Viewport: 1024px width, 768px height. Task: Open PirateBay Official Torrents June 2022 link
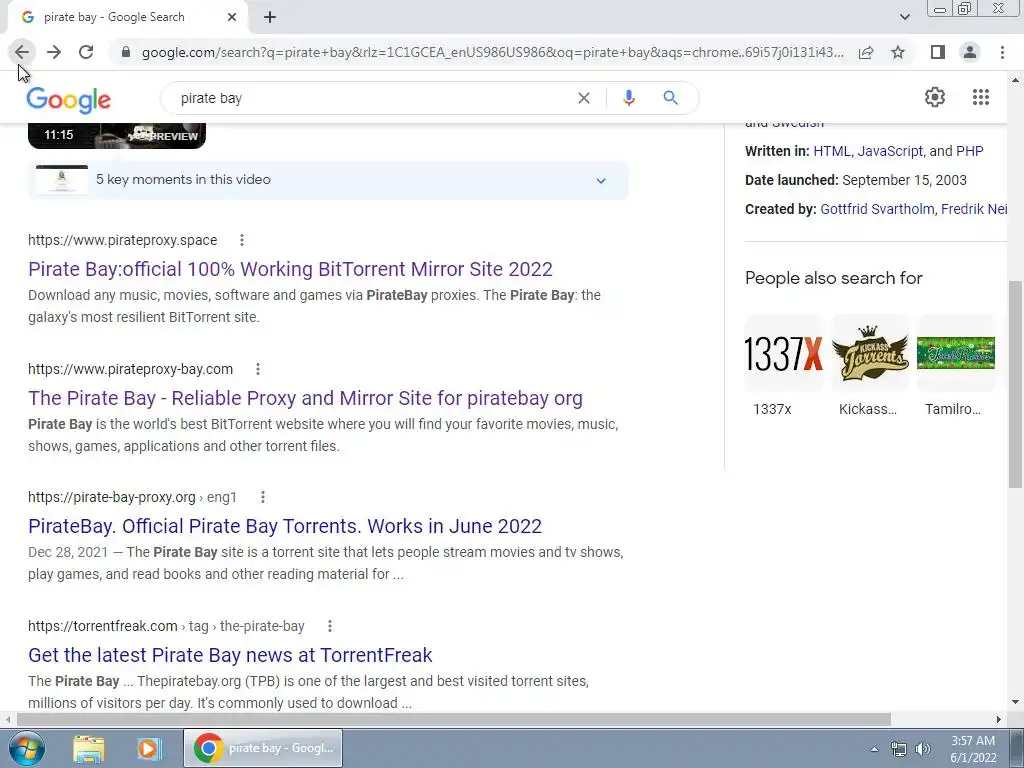285,526
